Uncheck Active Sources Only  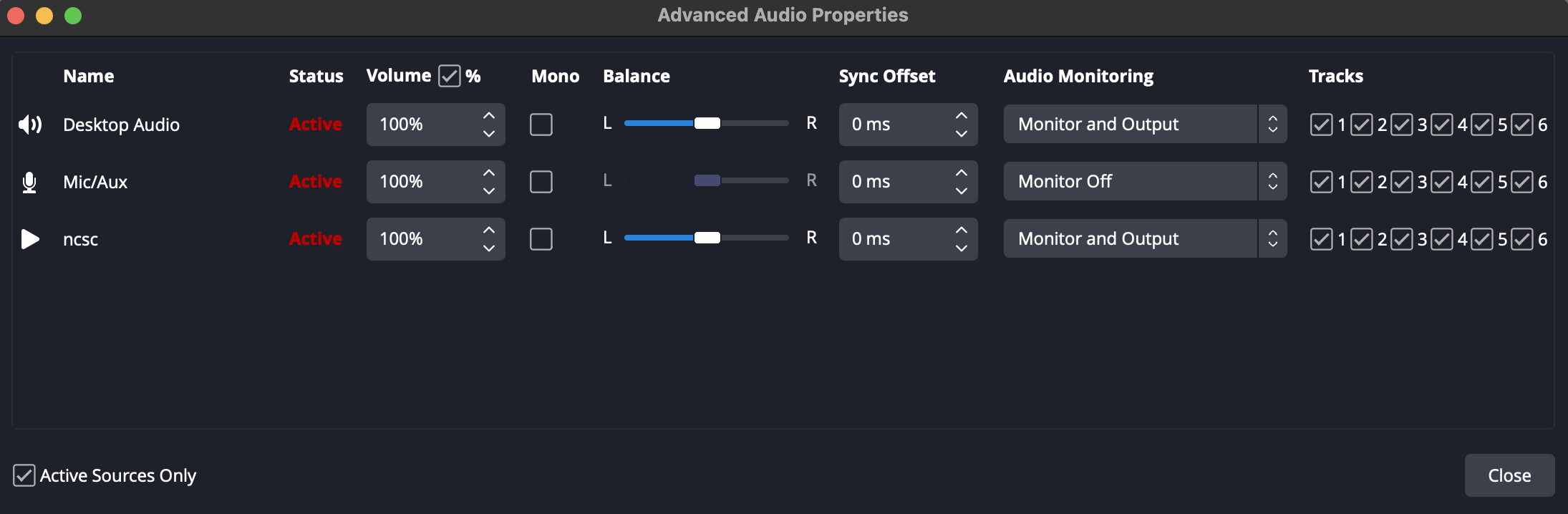point(24,475)
